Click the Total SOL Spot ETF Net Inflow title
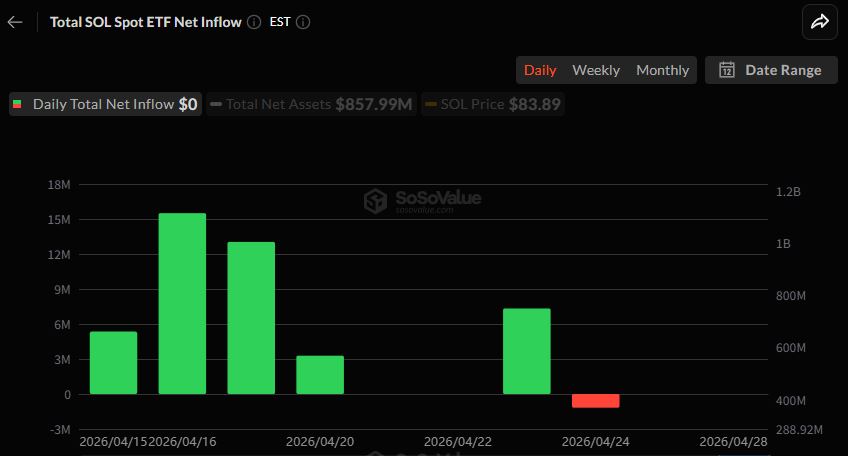 click(145, 22)
